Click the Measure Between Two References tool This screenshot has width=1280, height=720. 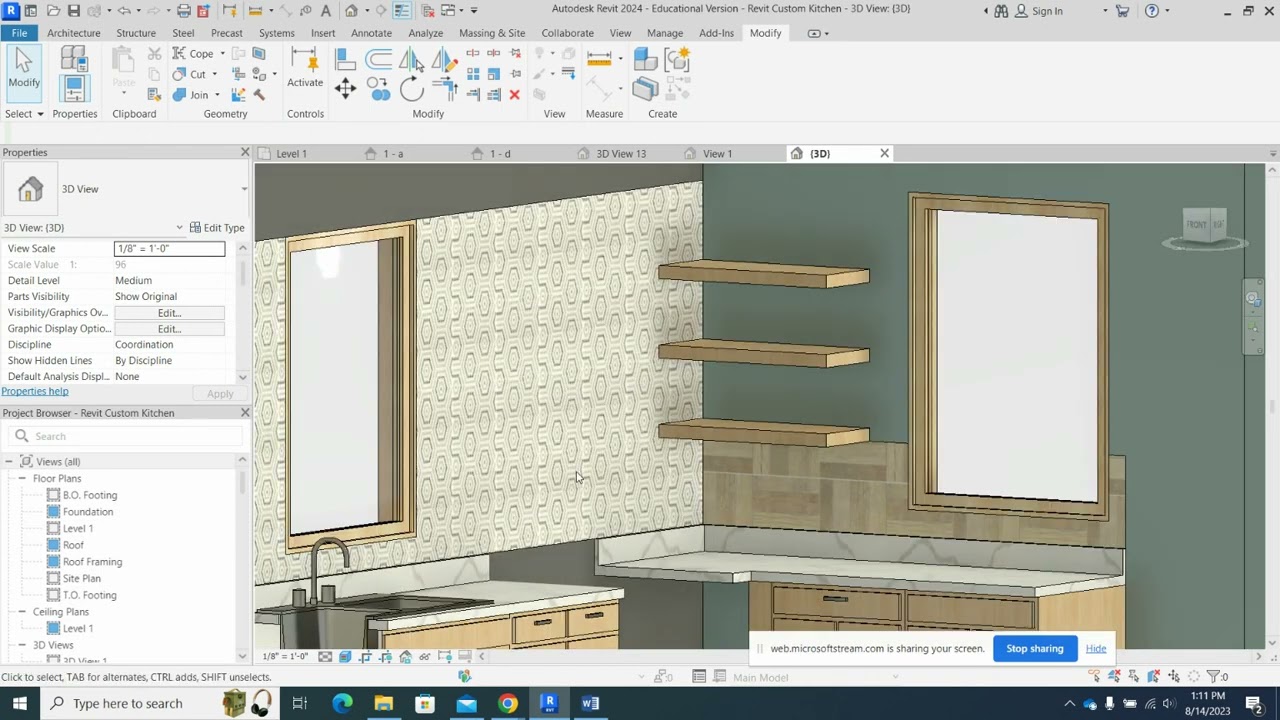599,60
